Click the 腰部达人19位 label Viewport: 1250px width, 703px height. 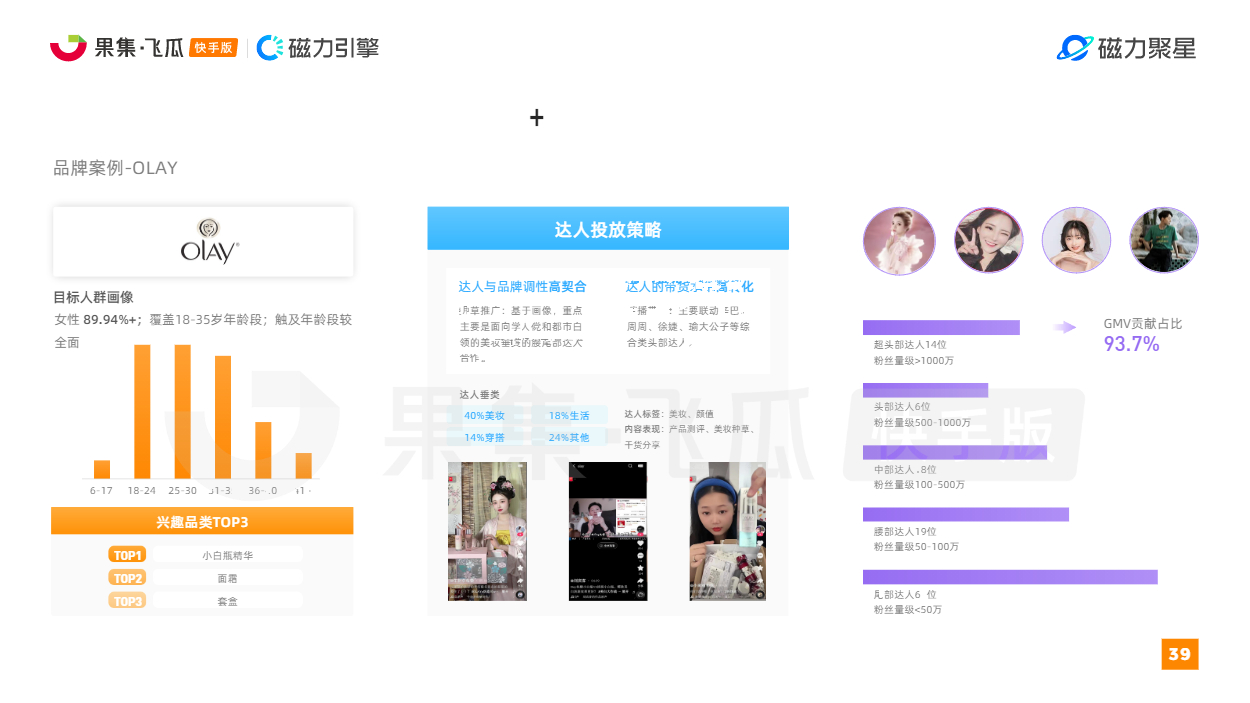905,531
